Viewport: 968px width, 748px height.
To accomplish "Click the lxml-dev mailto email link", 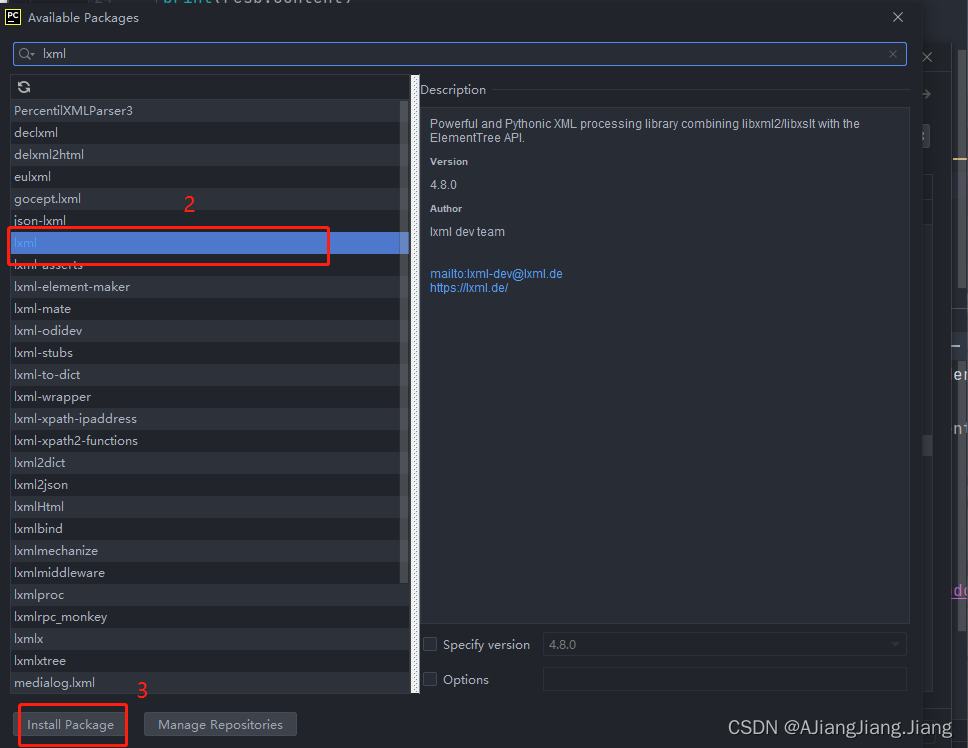I will coord(496,274).
